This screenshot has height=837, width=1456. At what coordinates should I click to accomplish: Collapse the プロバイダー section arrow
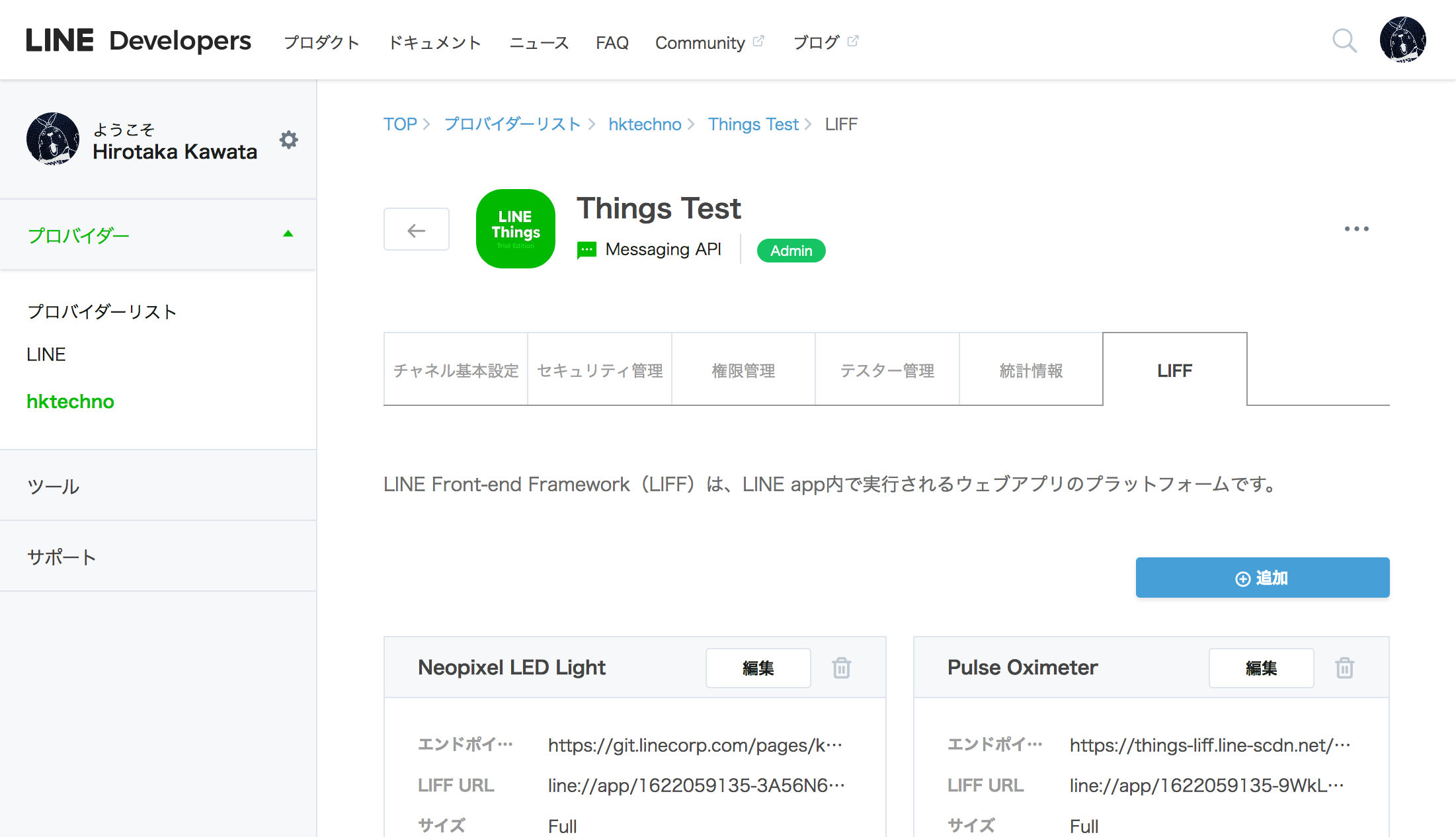(x=288, y=234)
